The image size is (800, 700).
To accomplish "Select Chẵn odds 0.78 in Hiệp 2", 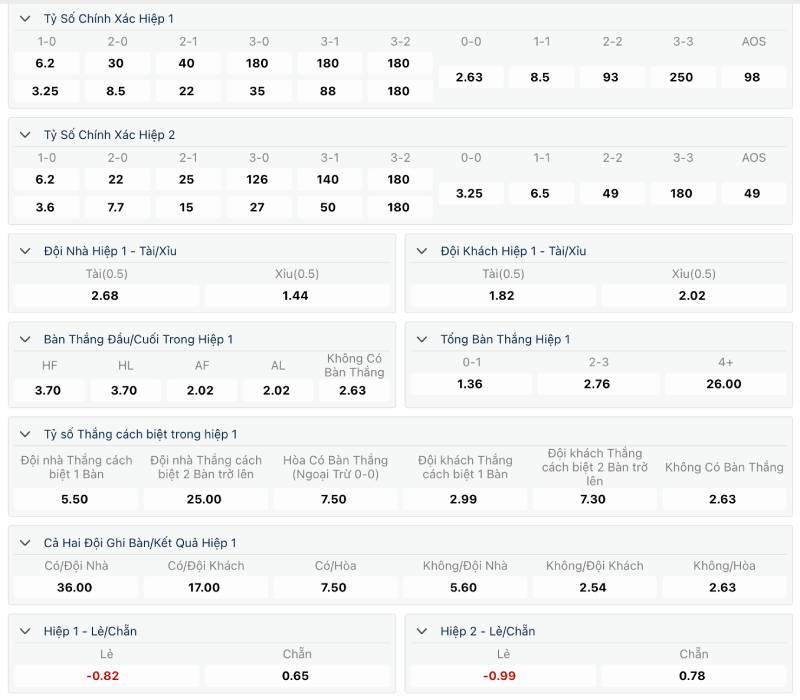I will click(x=693, y=676).
